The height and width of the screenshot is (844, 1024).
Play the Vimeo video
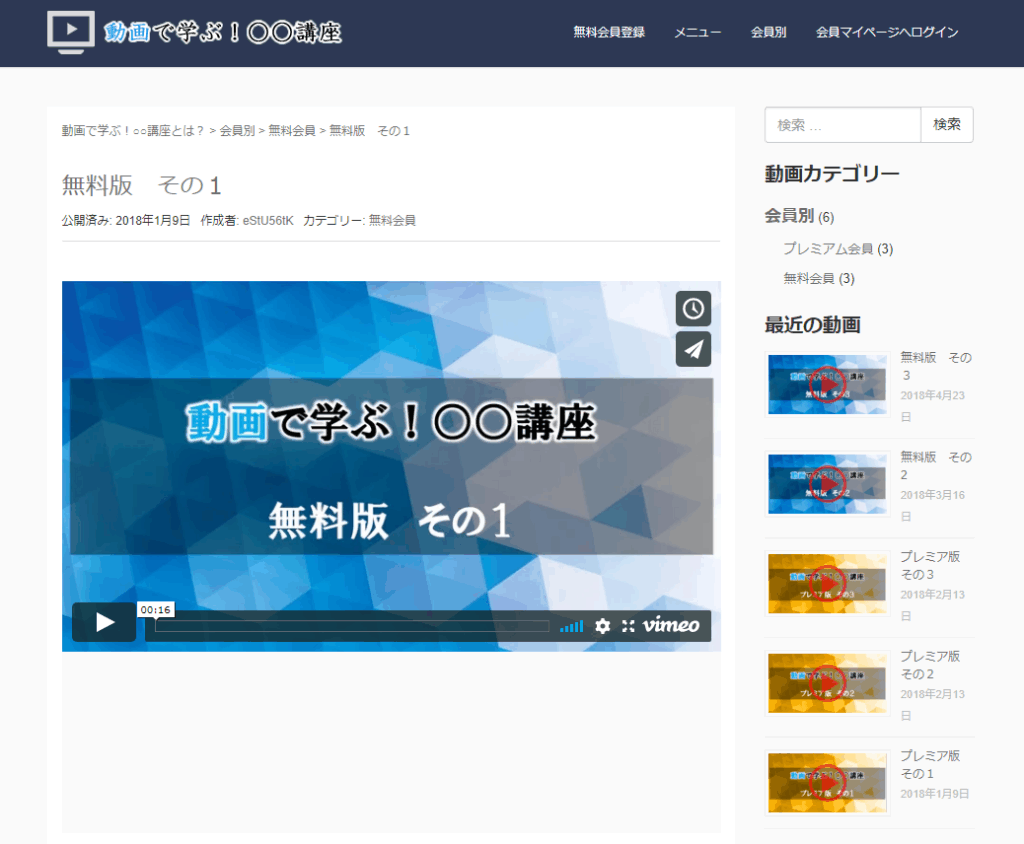pyautogui.click(x=104, y=623)
